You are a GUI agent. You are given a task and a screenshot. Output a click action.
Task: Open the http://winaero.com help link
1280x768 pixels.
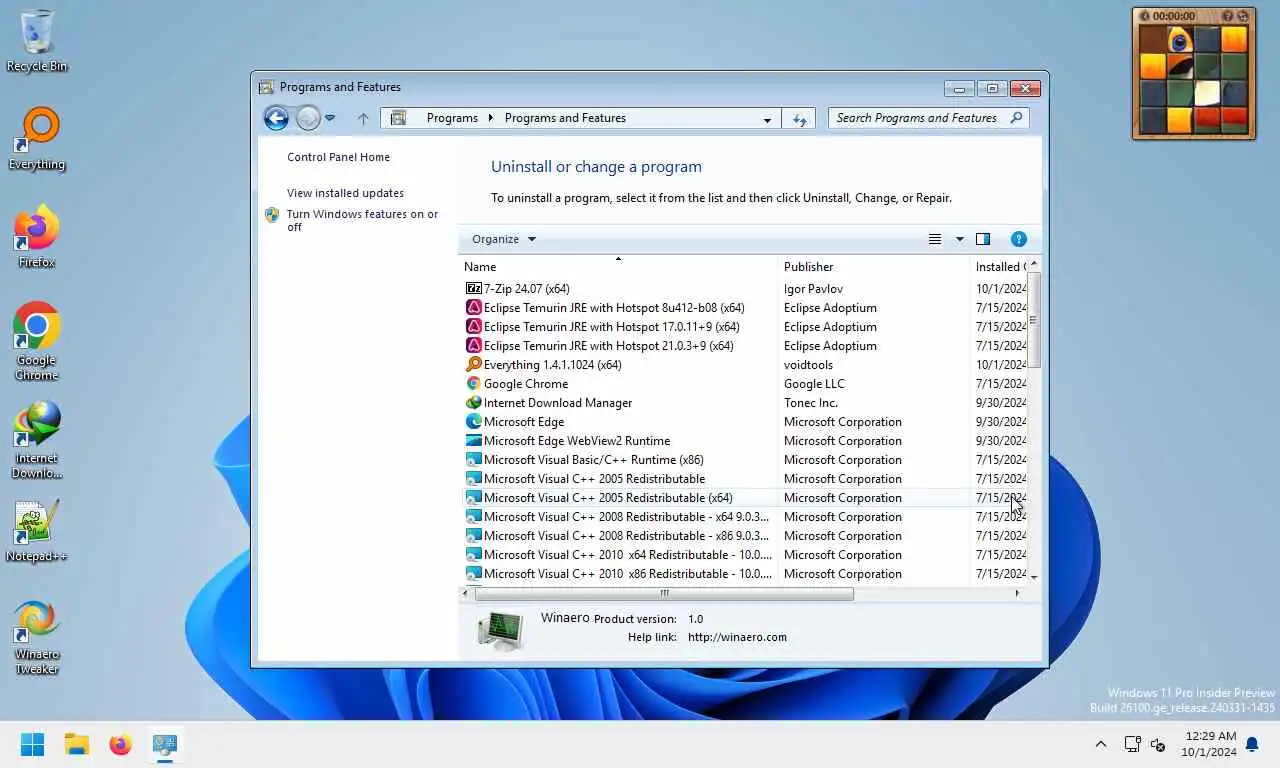click(737, 637)
